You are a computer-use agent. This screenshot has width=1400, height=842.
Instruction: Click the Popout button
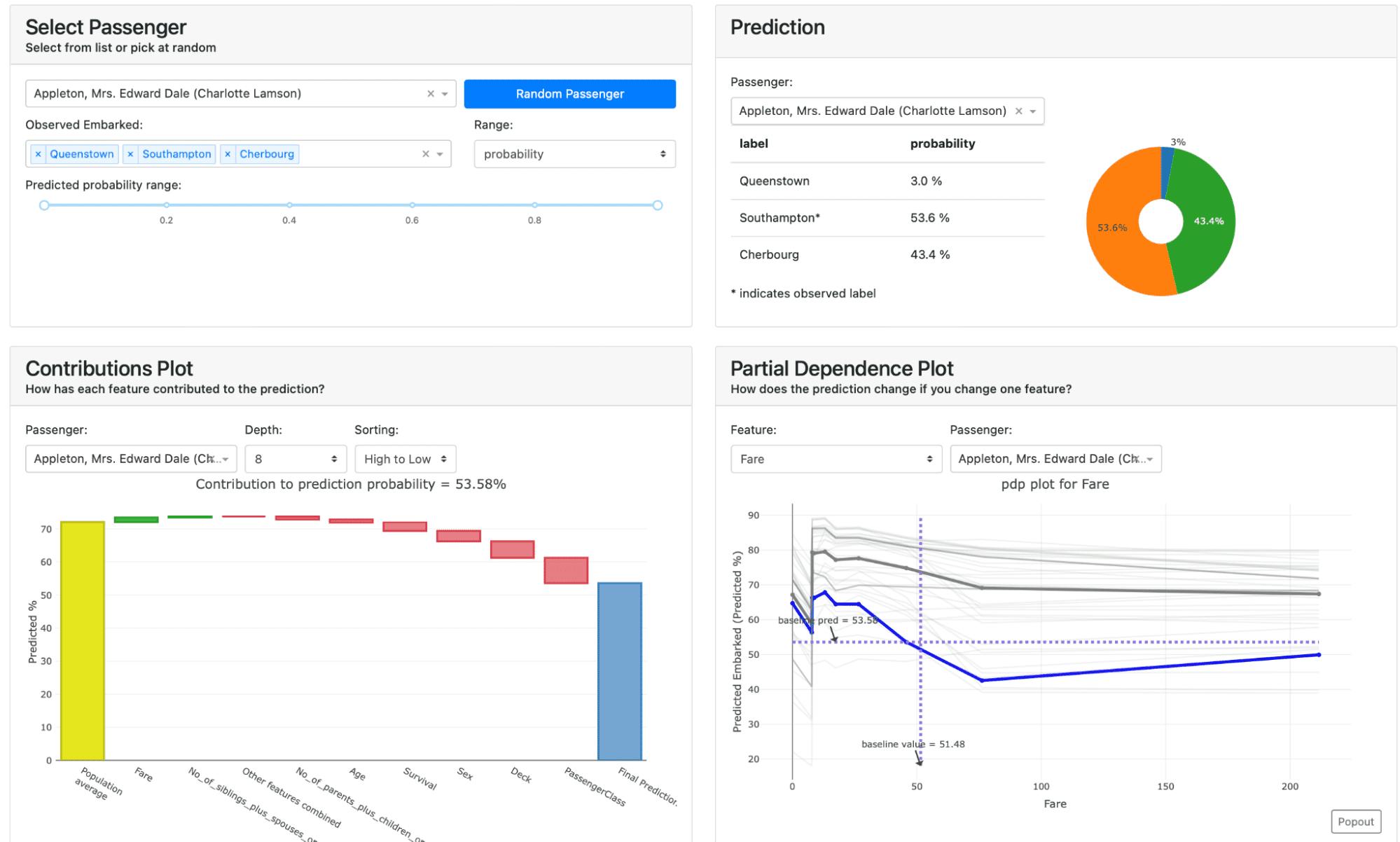tap(1355, 822)
